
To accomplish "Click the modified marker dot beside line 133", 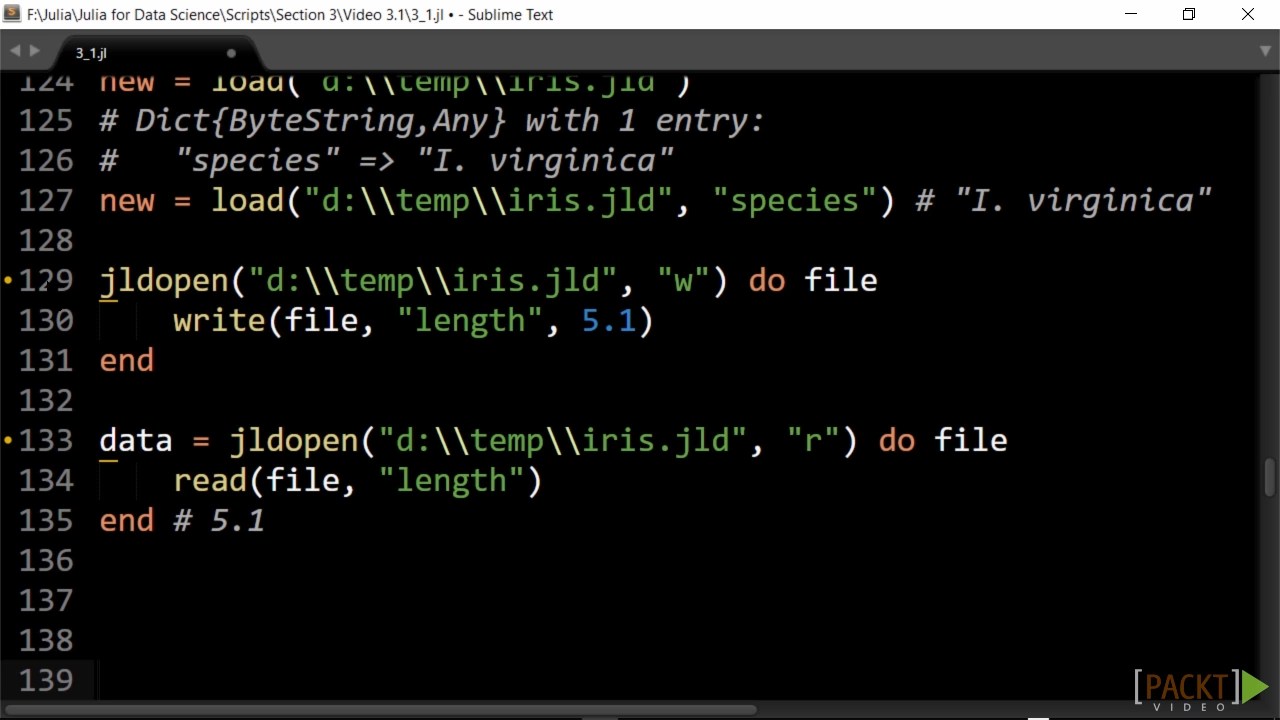I will 9,441.
